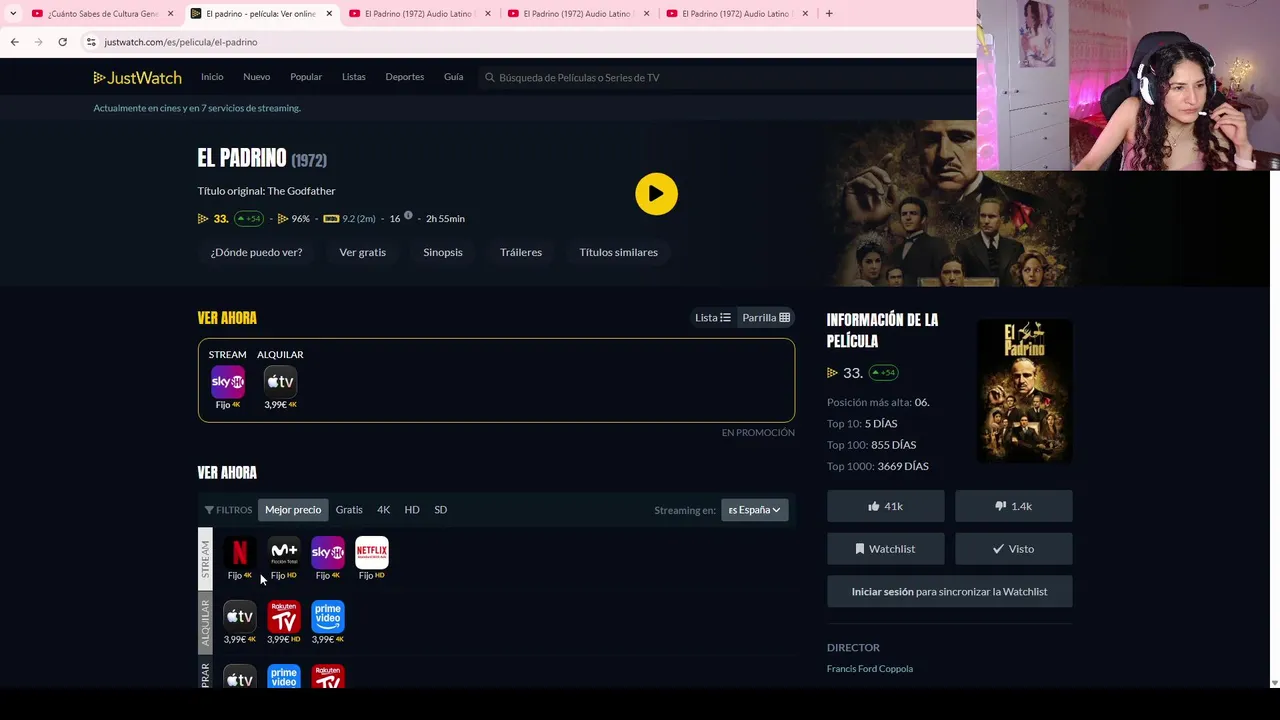1280x720 pixels.
Task: Click the thumbs-down 1.4k dislike button
Action: (x=1013, y=506)
